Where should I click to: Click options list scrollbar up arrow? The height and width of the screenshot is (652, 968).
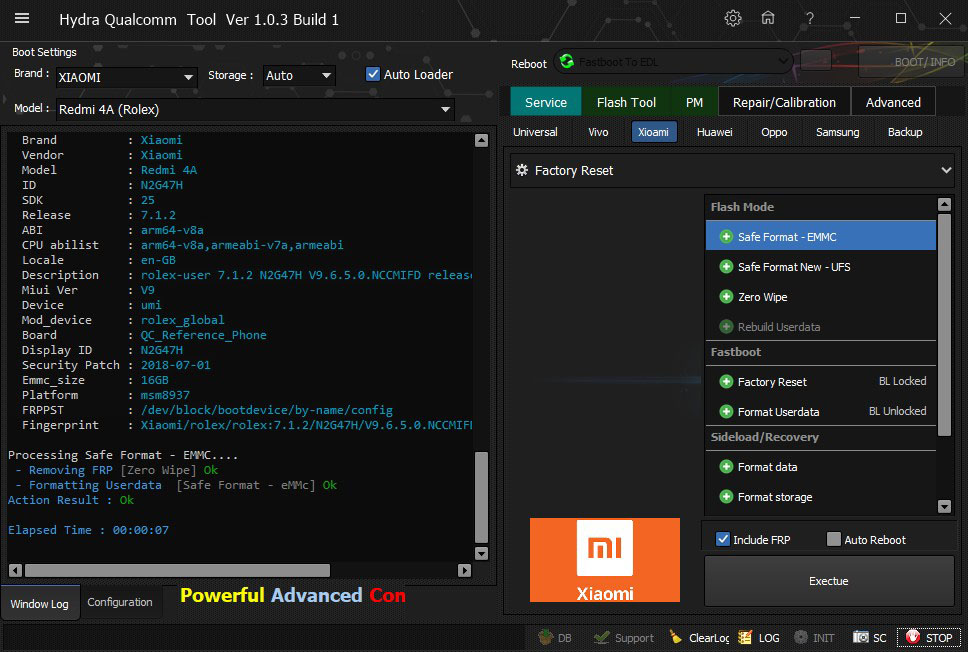click(944, 204)
